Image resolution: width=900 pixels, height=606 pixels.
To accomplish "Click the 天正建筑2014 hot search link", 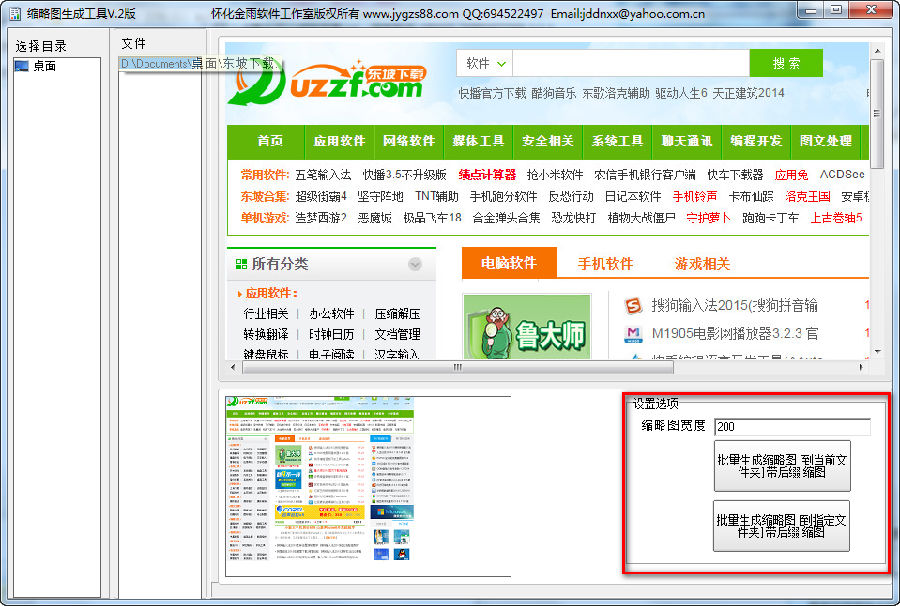I will 748,93.
